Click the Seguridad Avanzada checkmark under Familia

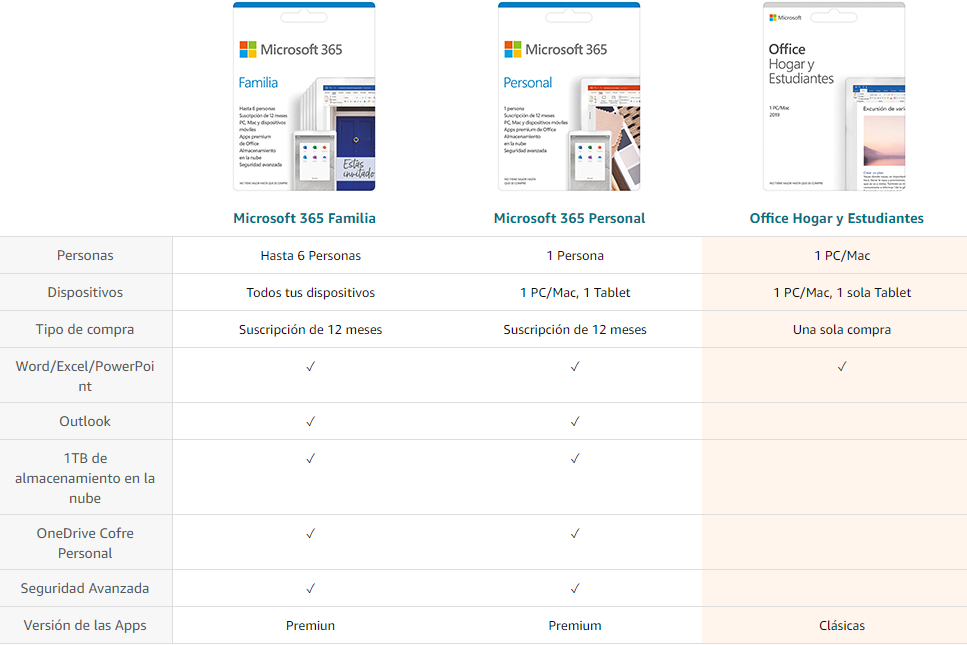point(310,588)
